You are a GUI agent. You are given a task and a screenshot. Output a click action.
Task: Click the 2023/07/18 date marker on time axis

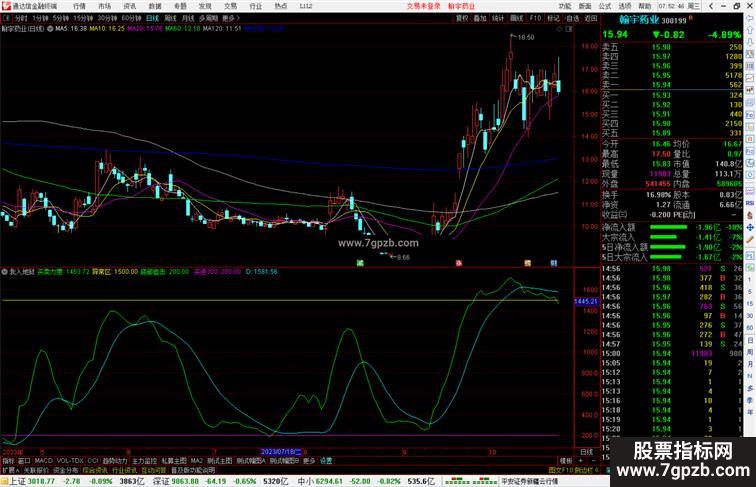(281, 452)
